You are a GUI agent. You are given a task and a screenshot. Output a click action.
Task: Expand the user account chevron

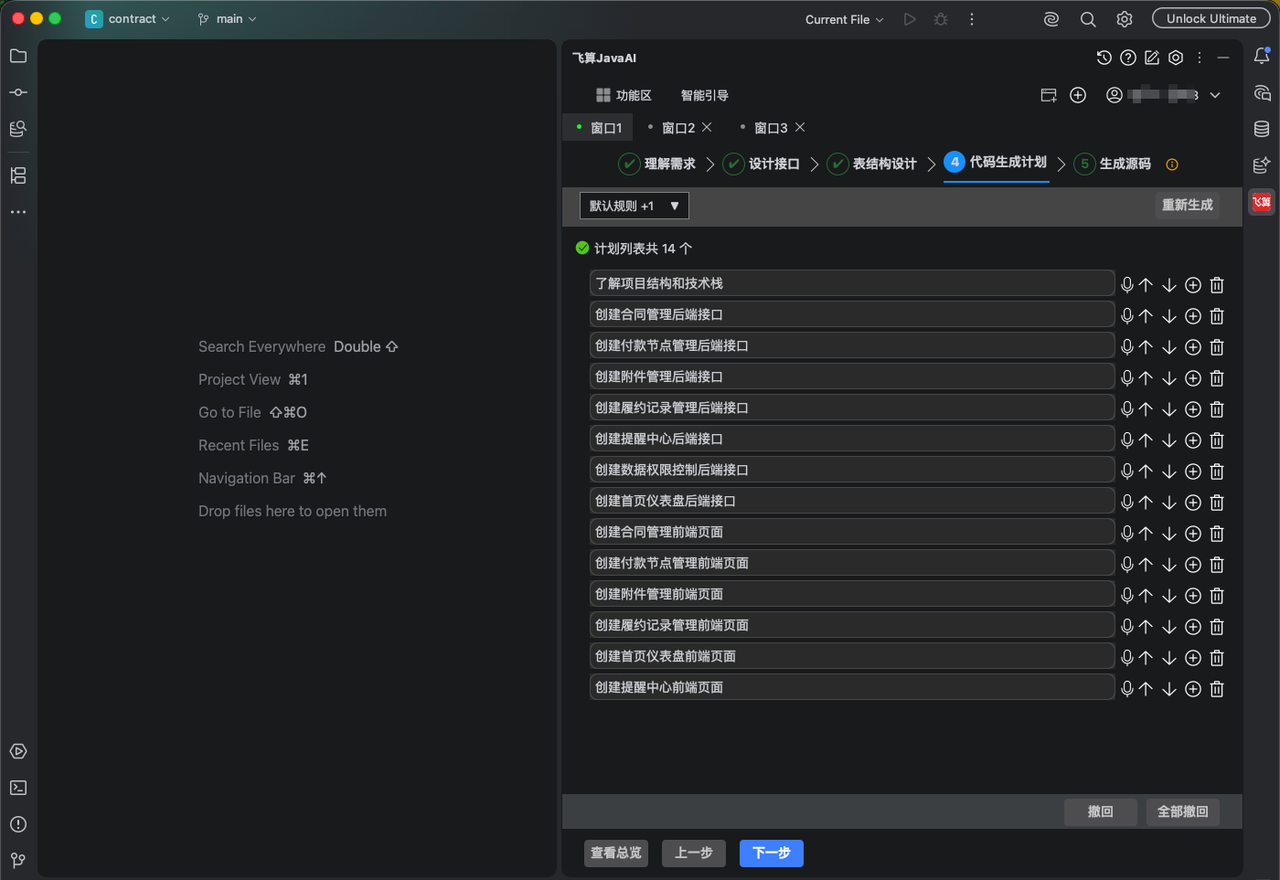click(x=1215, y=95)
